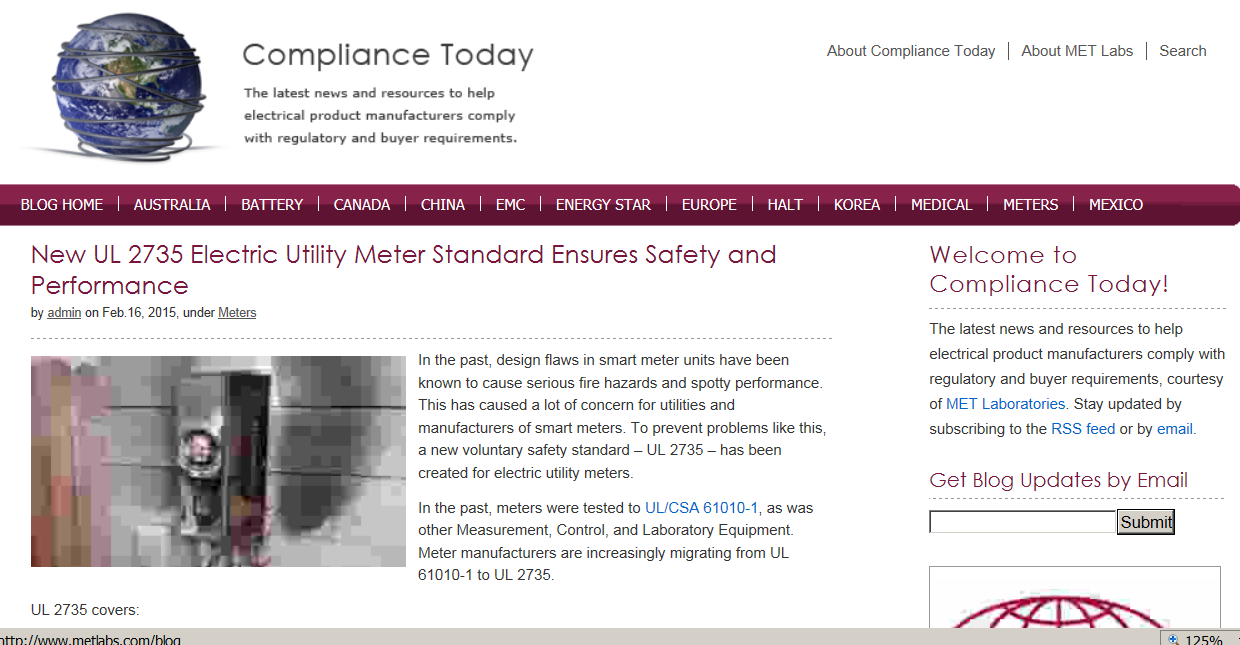Click the email subscription text field

click(x=1022, y=522)
